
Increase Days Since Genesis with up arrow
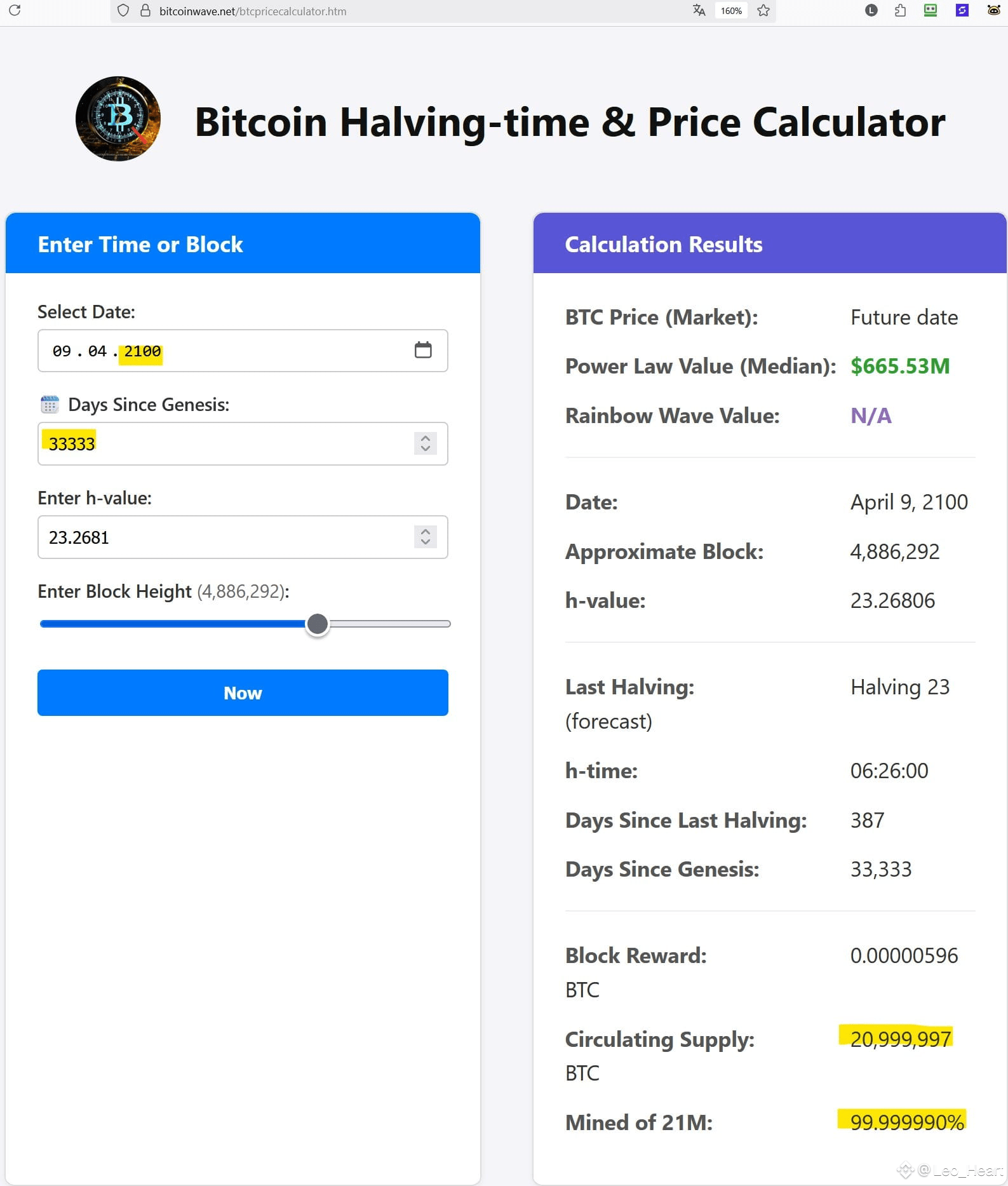coord(426,438)
